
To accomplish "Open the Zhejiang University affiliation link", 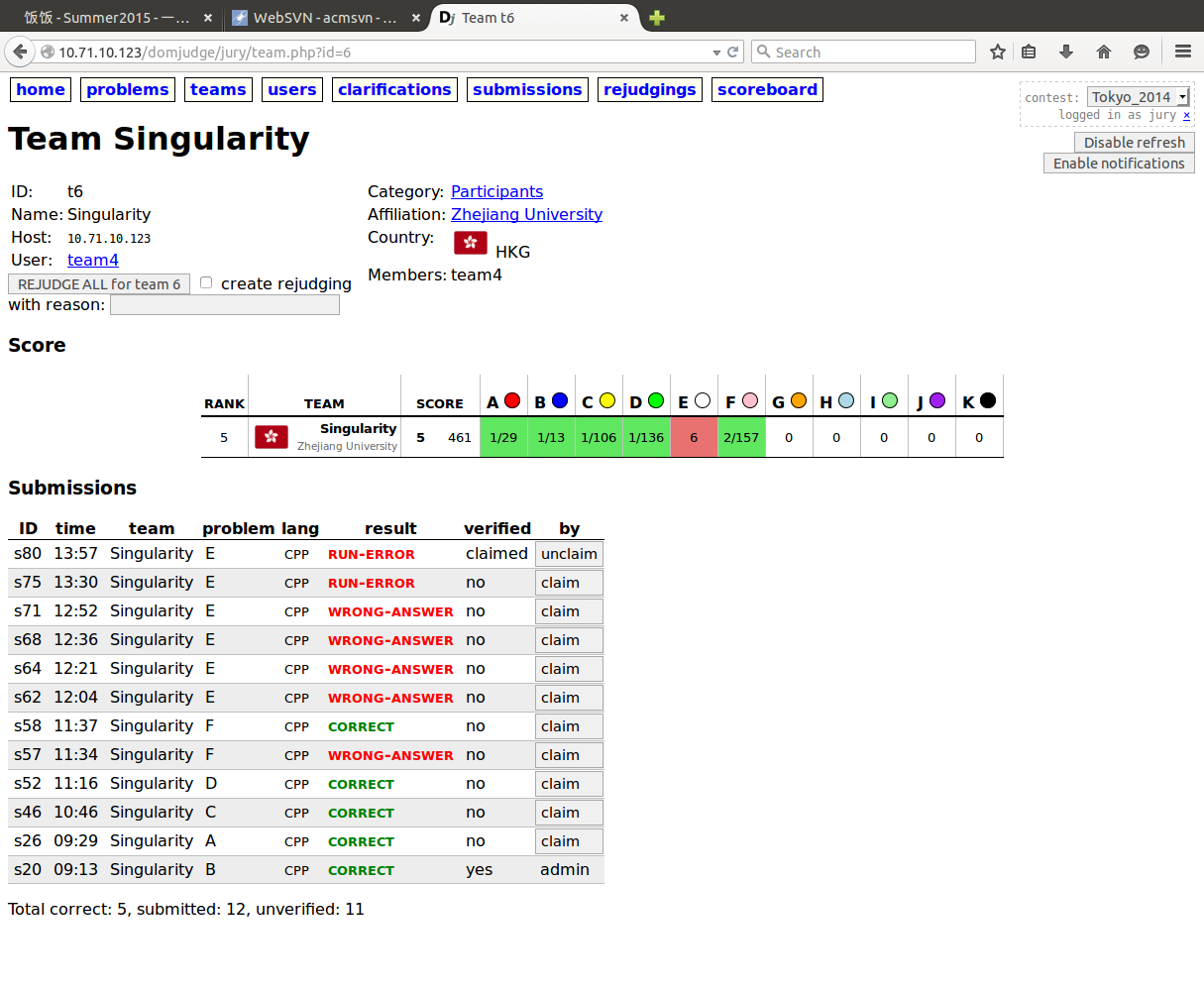I will pyautogui.click(x=526, y=214).
